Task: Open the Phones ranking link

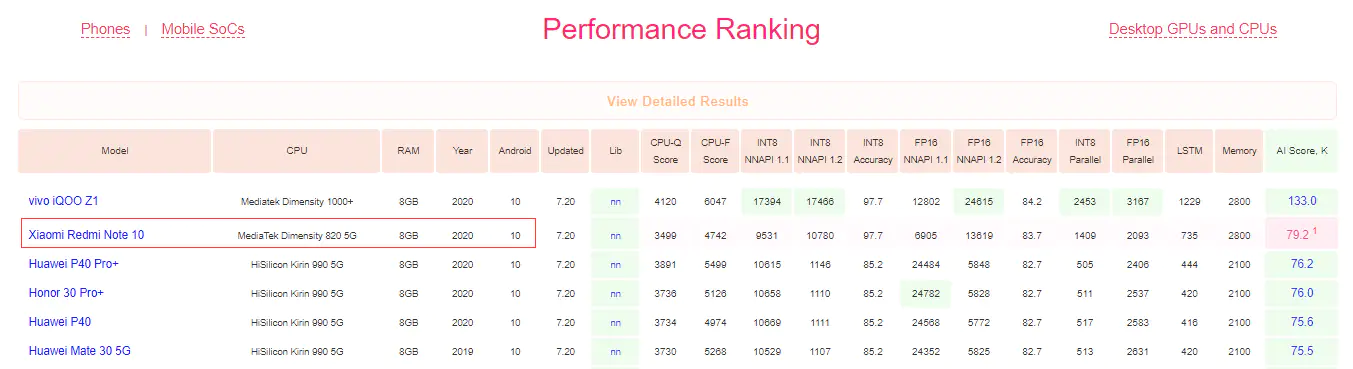Action: coord(105,29)
